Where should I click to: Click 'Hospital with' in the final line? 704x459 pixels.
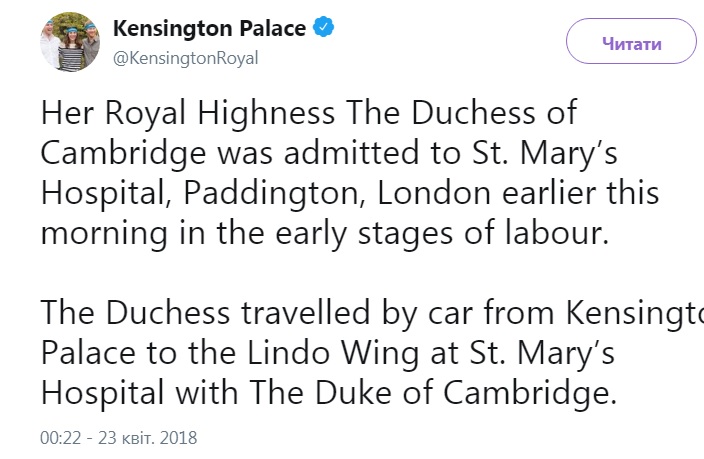[x=170, y=395]
